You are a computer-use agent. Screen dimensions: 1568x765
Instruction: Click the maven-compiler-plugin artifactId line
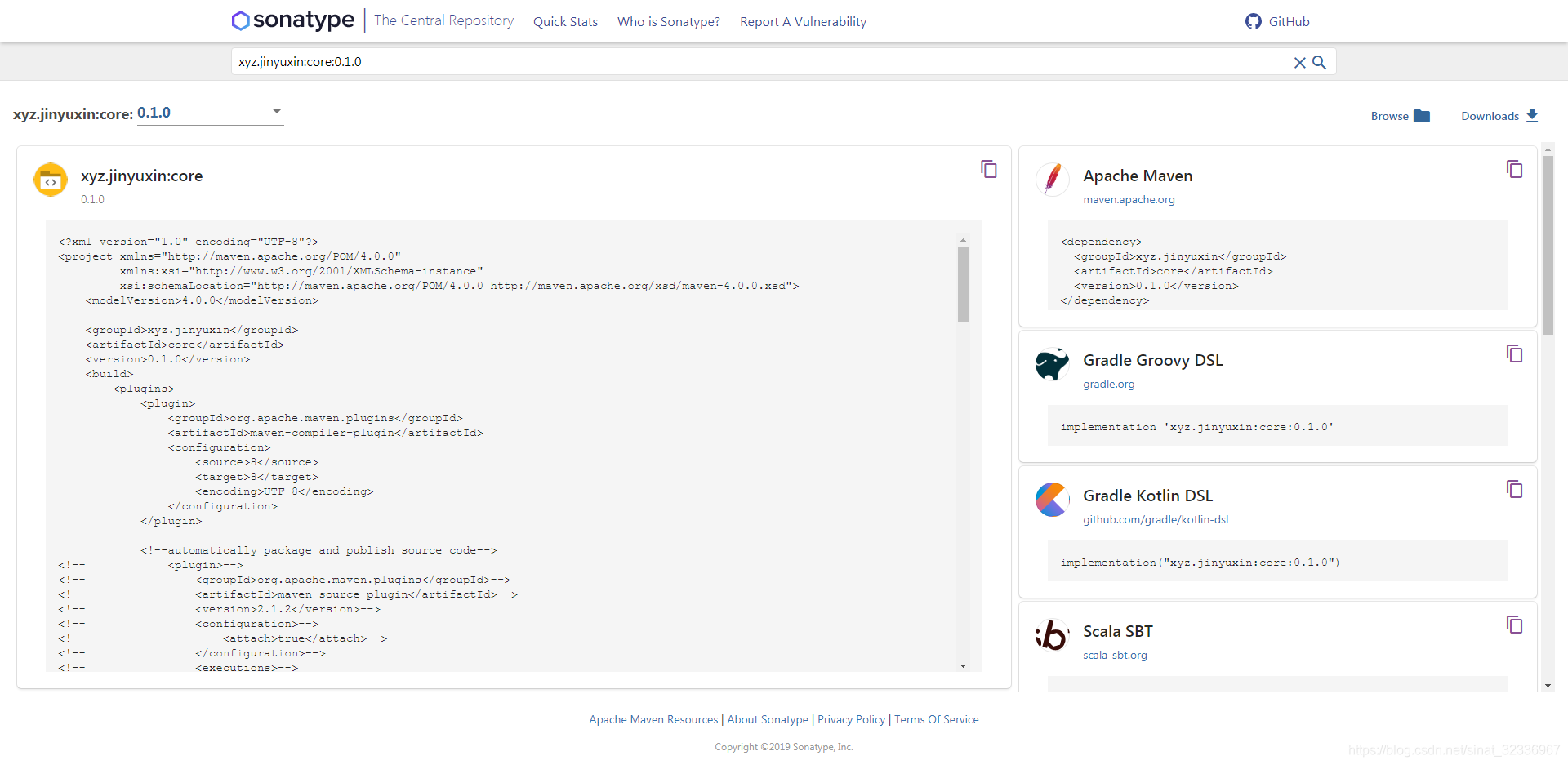(x=326, y=433)
